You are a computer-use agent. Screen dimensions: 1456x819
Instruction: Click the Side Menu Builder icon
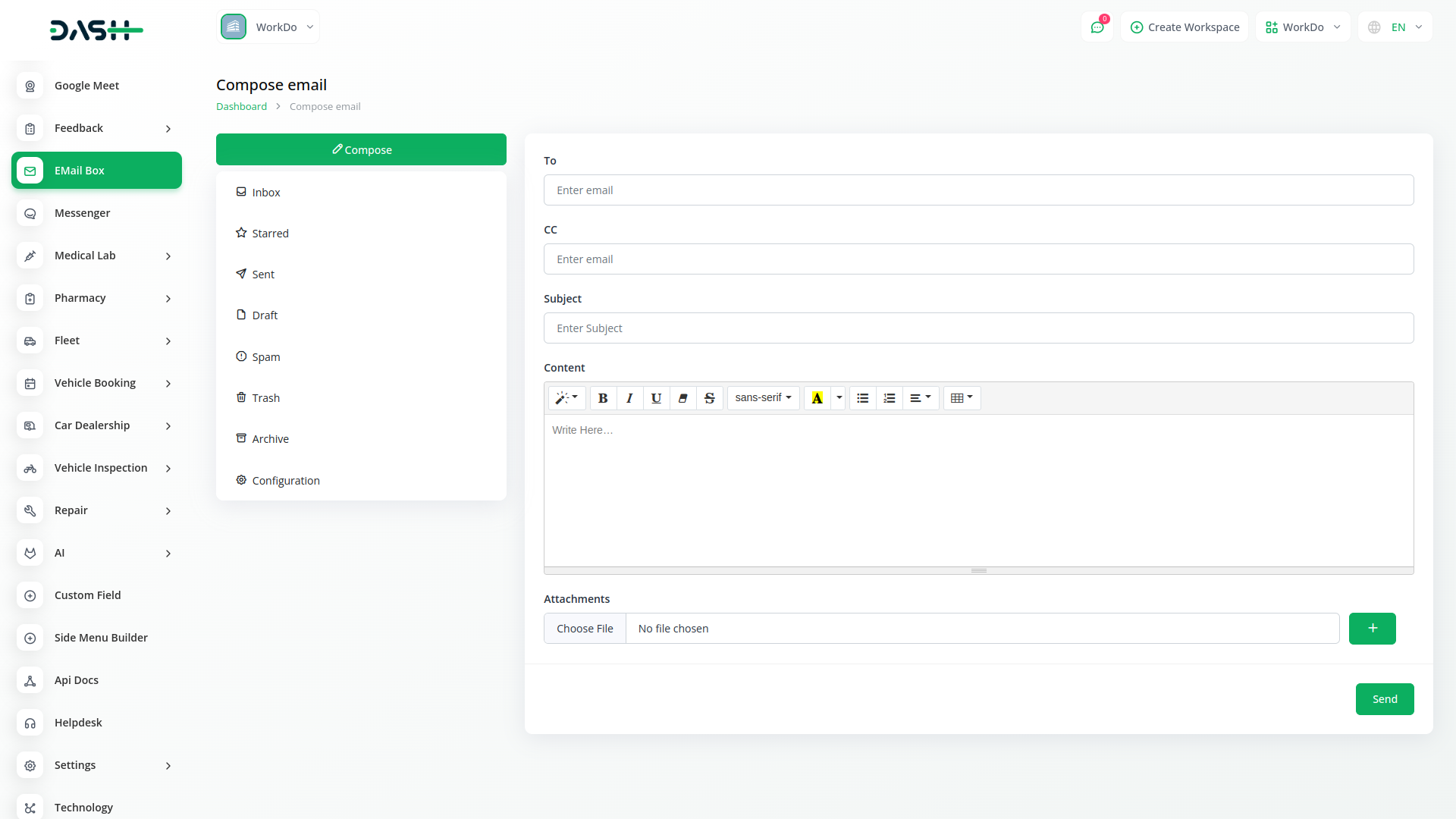point(30,638)
